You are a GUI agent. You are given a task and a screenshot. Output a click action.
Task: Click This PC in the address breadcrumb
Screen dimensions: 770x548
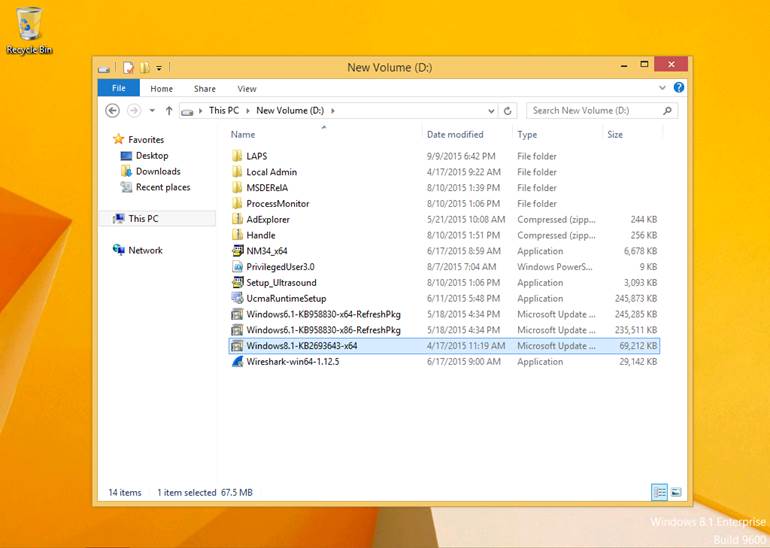point(224,111)
